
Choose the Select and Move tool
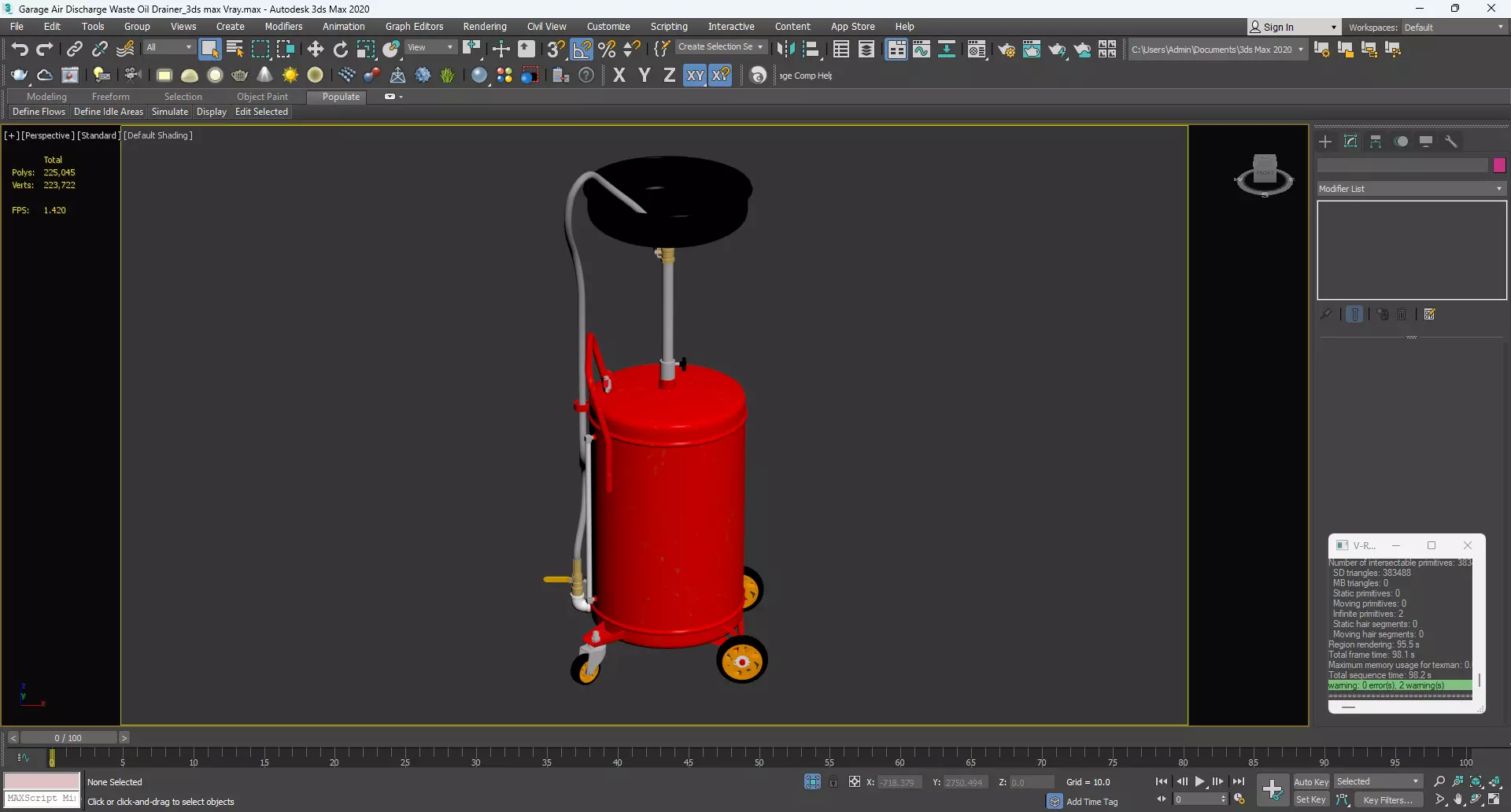[x=315, y=50]
